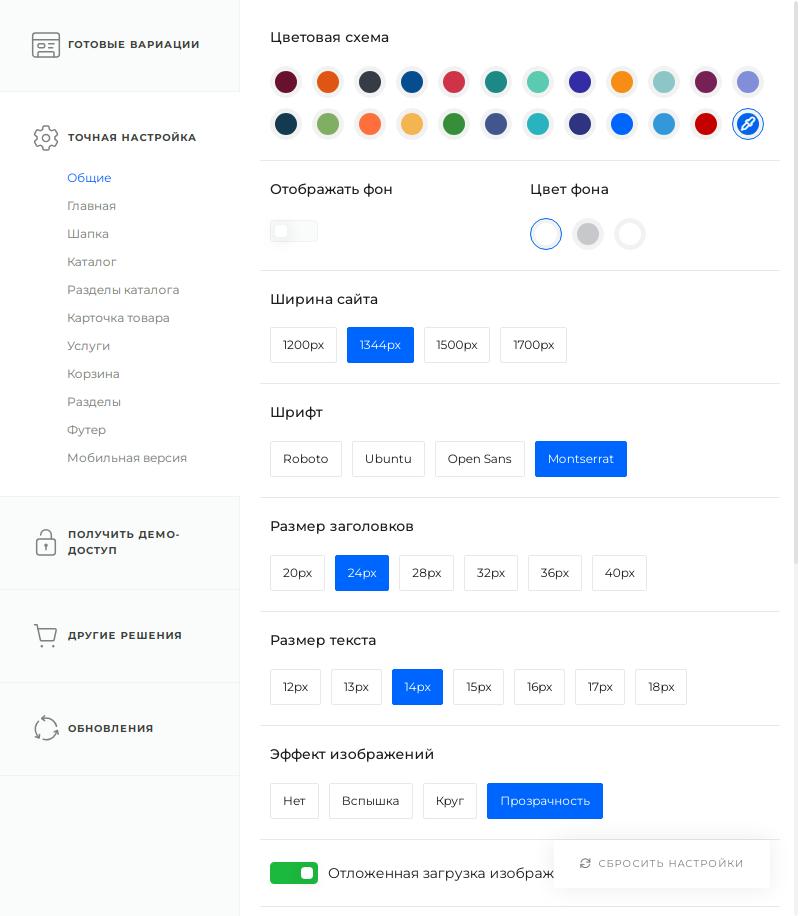The height and width of the screenshot is (916, 800).
Task: Select the gray background color option
Action: coord(588,234)
